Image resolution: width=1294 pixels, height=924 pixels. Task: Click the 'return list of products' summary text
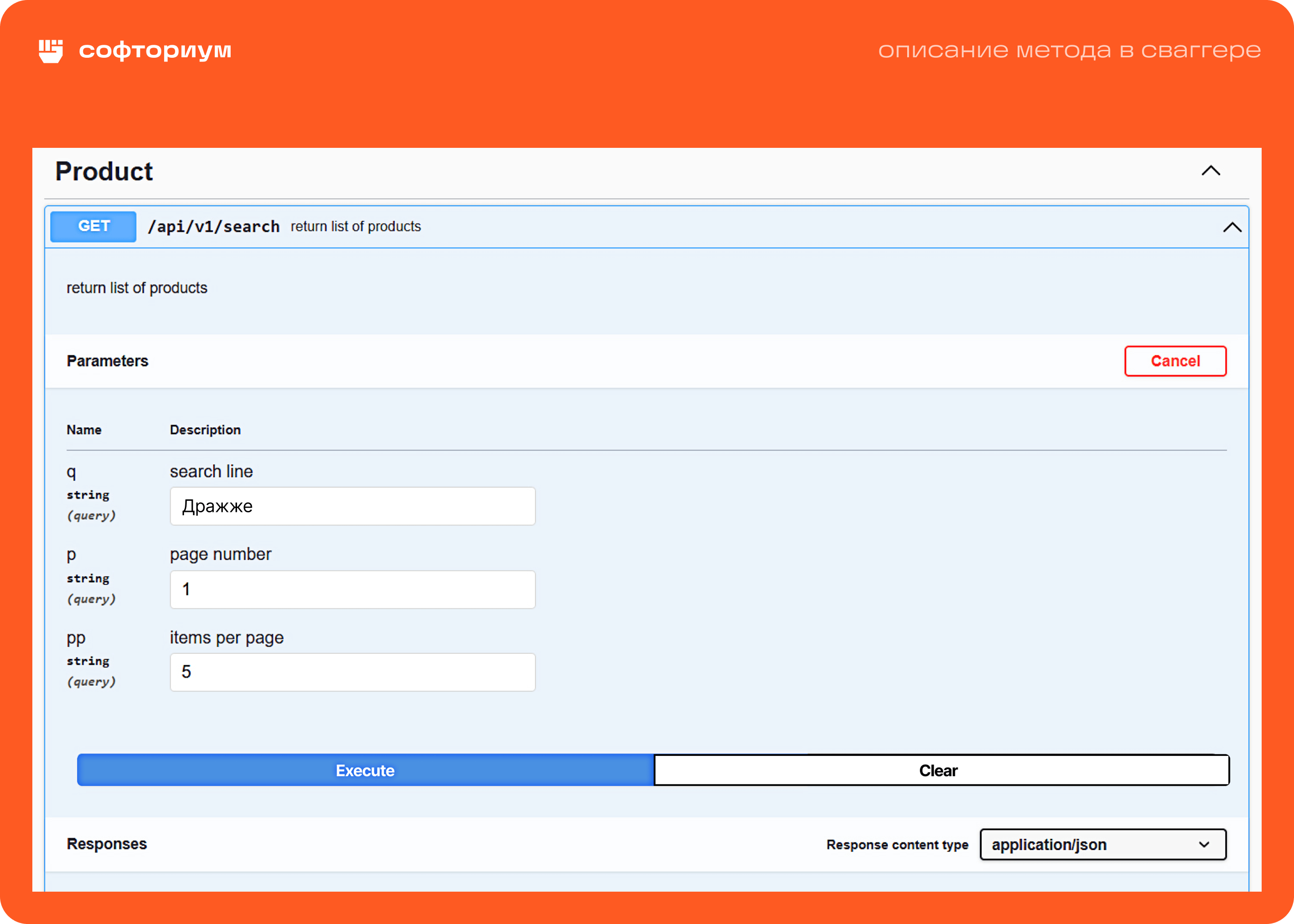[x=356, y=226]
